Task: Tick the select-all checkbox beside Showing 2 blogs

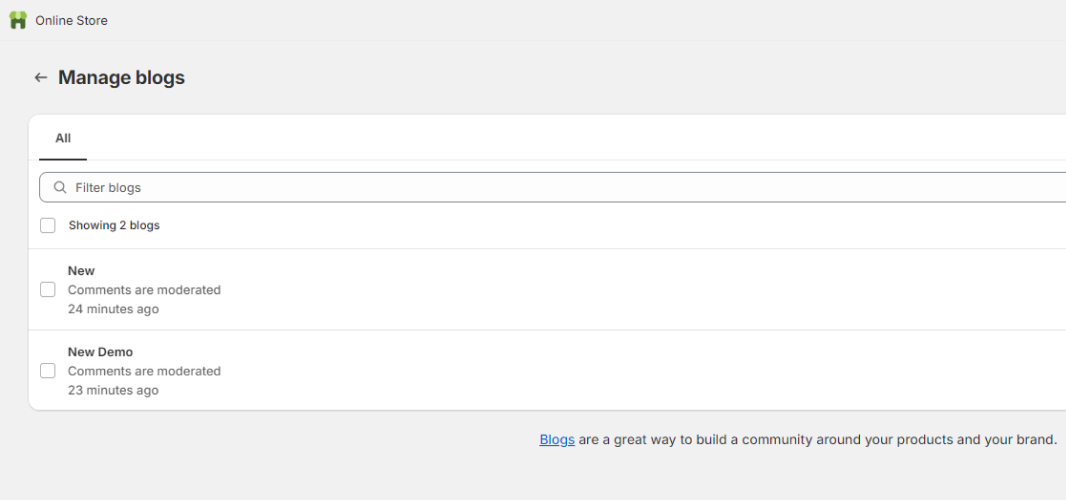Action: [x=48, y=225]
